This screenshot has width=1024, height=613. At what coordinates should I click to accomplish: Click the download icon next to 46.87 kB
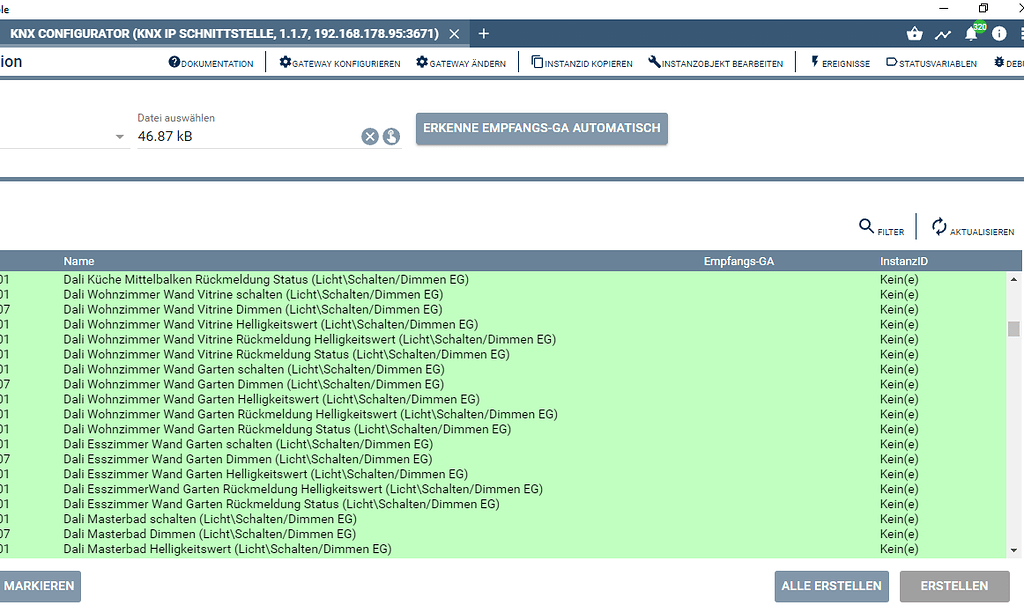point(391,136)
